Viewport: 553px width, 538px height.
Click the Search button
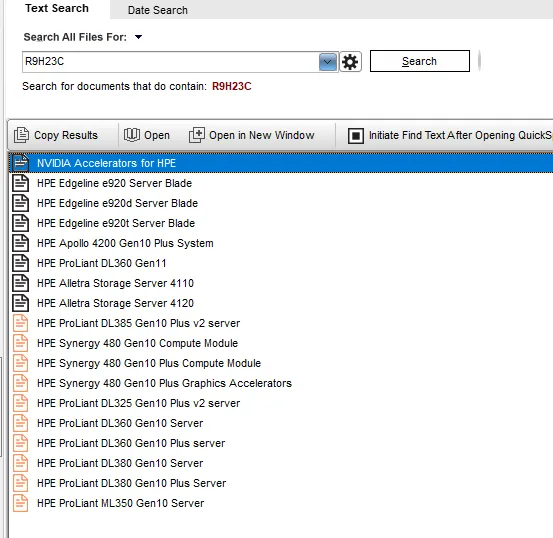[420, 61]
